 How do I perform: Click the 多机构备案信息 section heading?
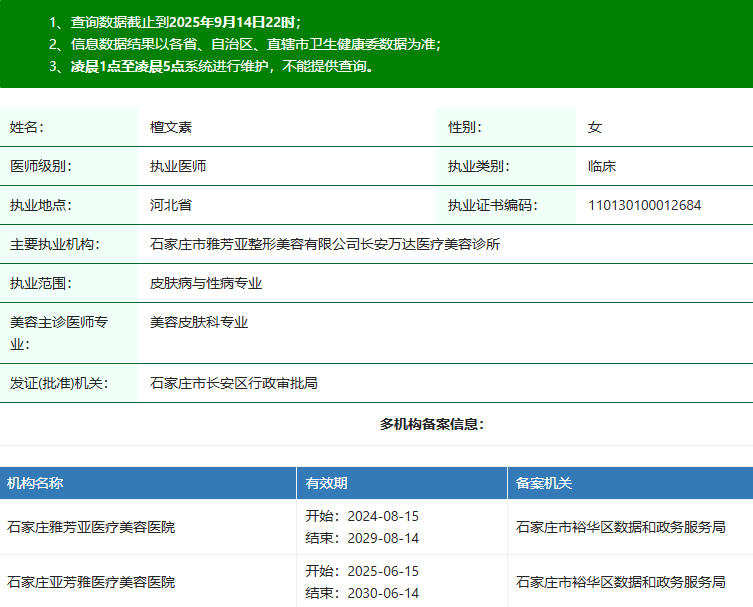coord(431,424)
